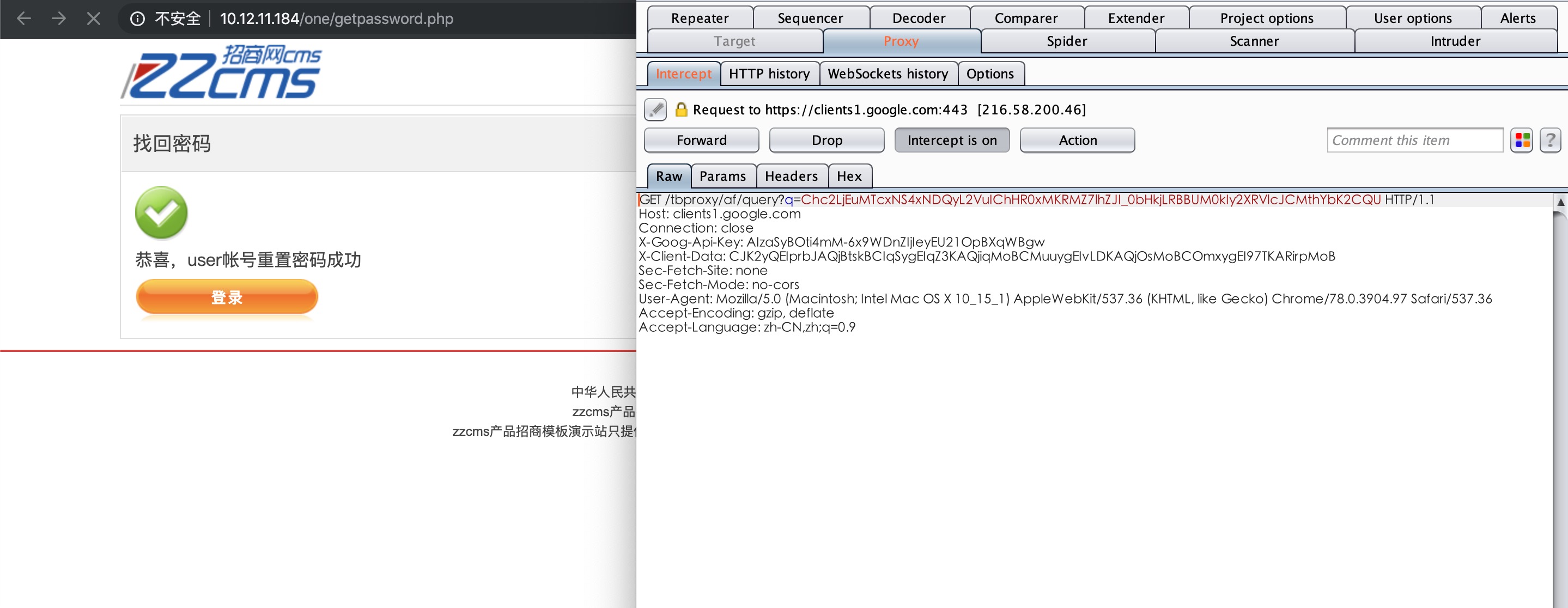Click the green checkmark success icon
Screen dimensions: 1568x608
click(161, 213)
